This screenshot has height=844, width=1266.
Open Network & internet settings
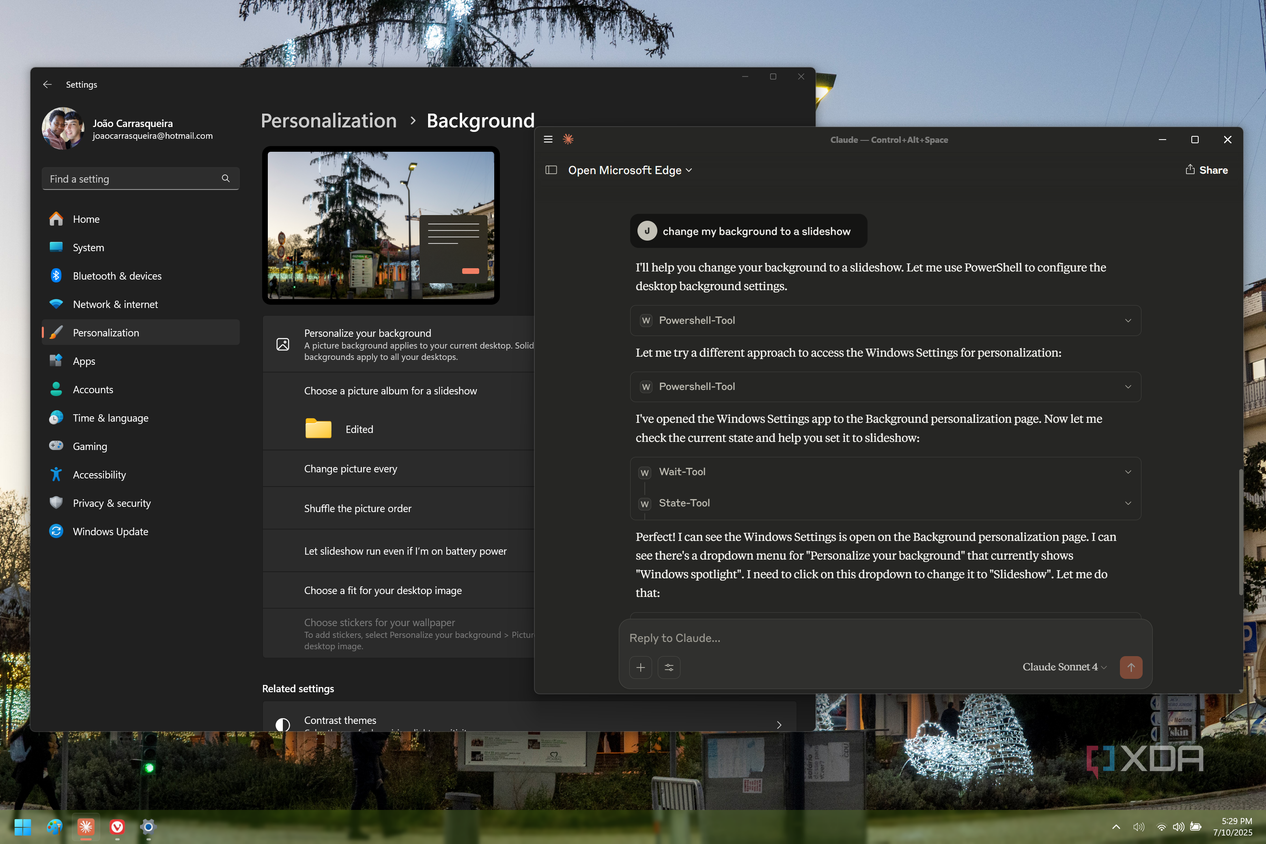(140, 304)
